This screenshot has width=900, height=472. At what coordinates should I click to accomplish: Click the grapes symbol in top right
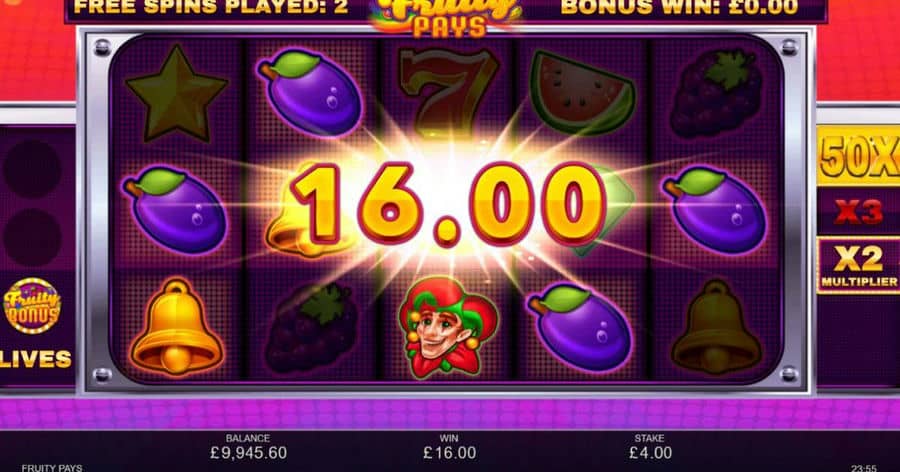click(x=716, y=94)
